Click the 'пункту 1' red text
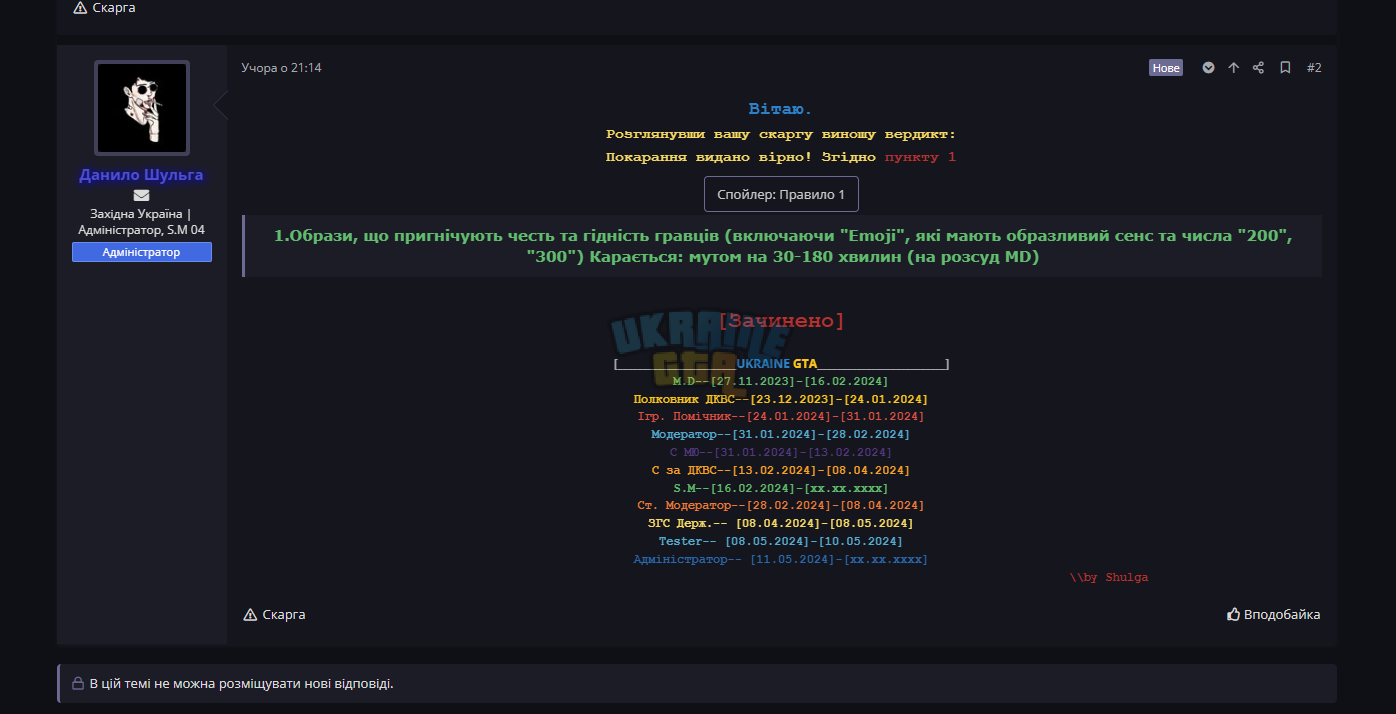The width and height of the screenshot is (1396, 714). [x=920, y=157]
